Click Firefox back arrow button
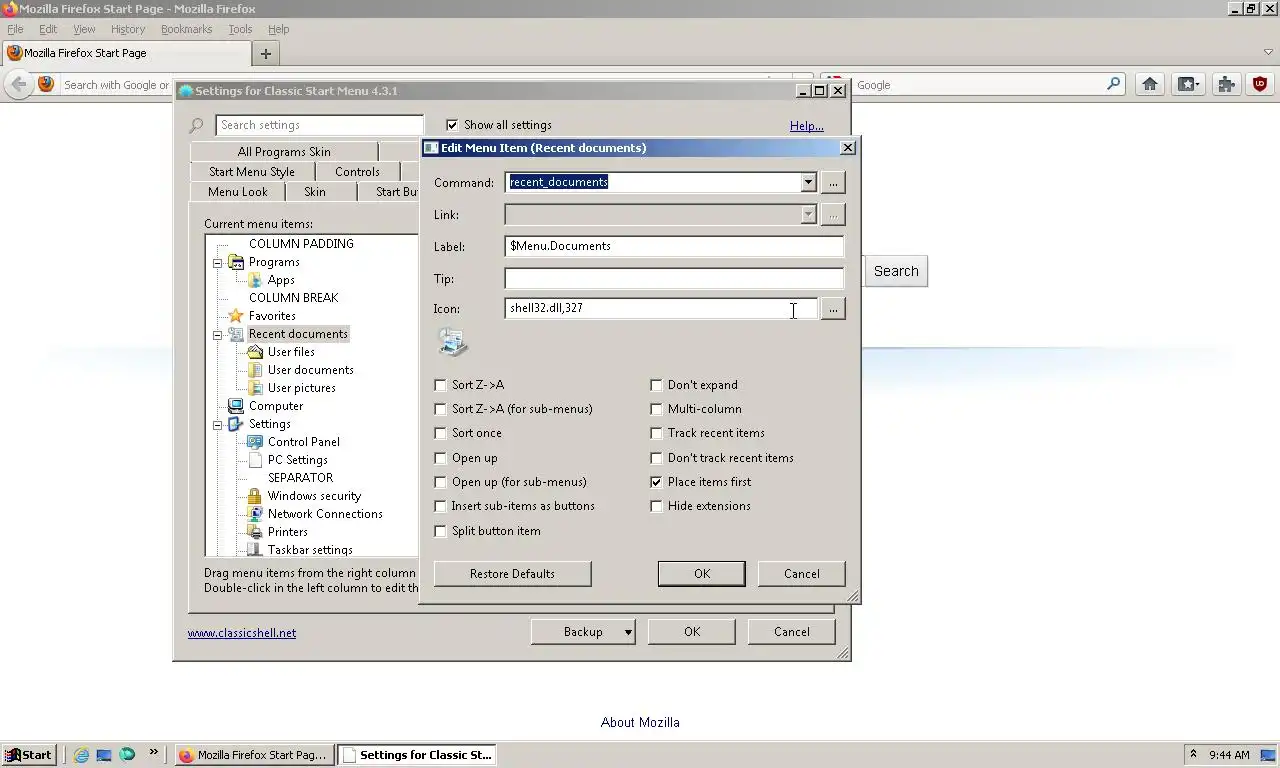The width and height of the screenshot is (1280, 768). (x=19, y=85)
